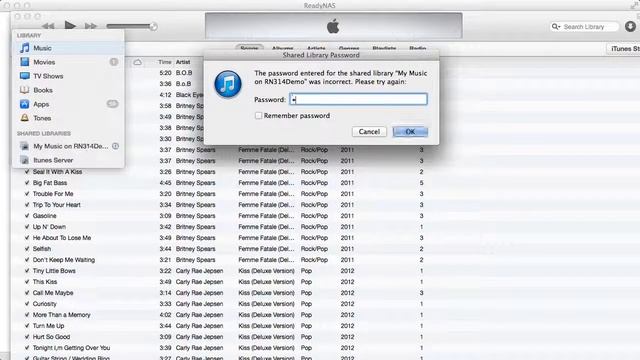This screenshot has width=640, height=360.
Task: Focus the Search Library field
Action: click(x=585, y=27)
